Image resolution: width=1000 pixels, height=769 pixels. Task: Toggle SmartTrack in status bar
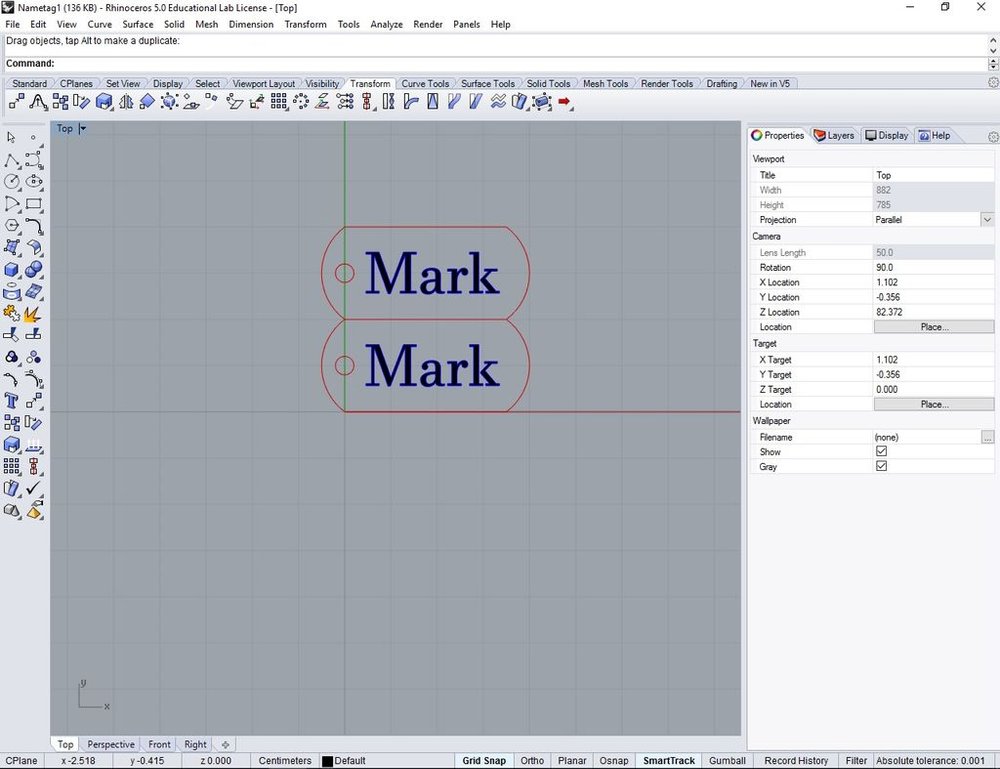pos(669,761)
